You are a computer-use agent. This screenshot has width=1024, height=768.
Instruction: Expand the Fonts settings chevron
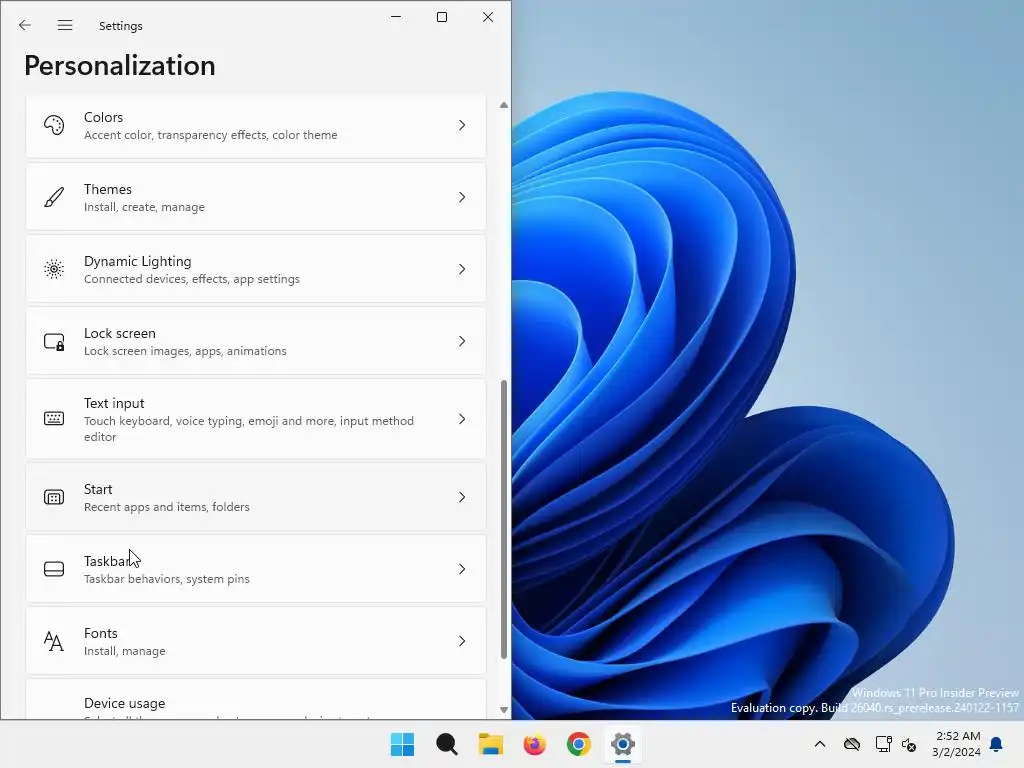[x=462, y=641]
